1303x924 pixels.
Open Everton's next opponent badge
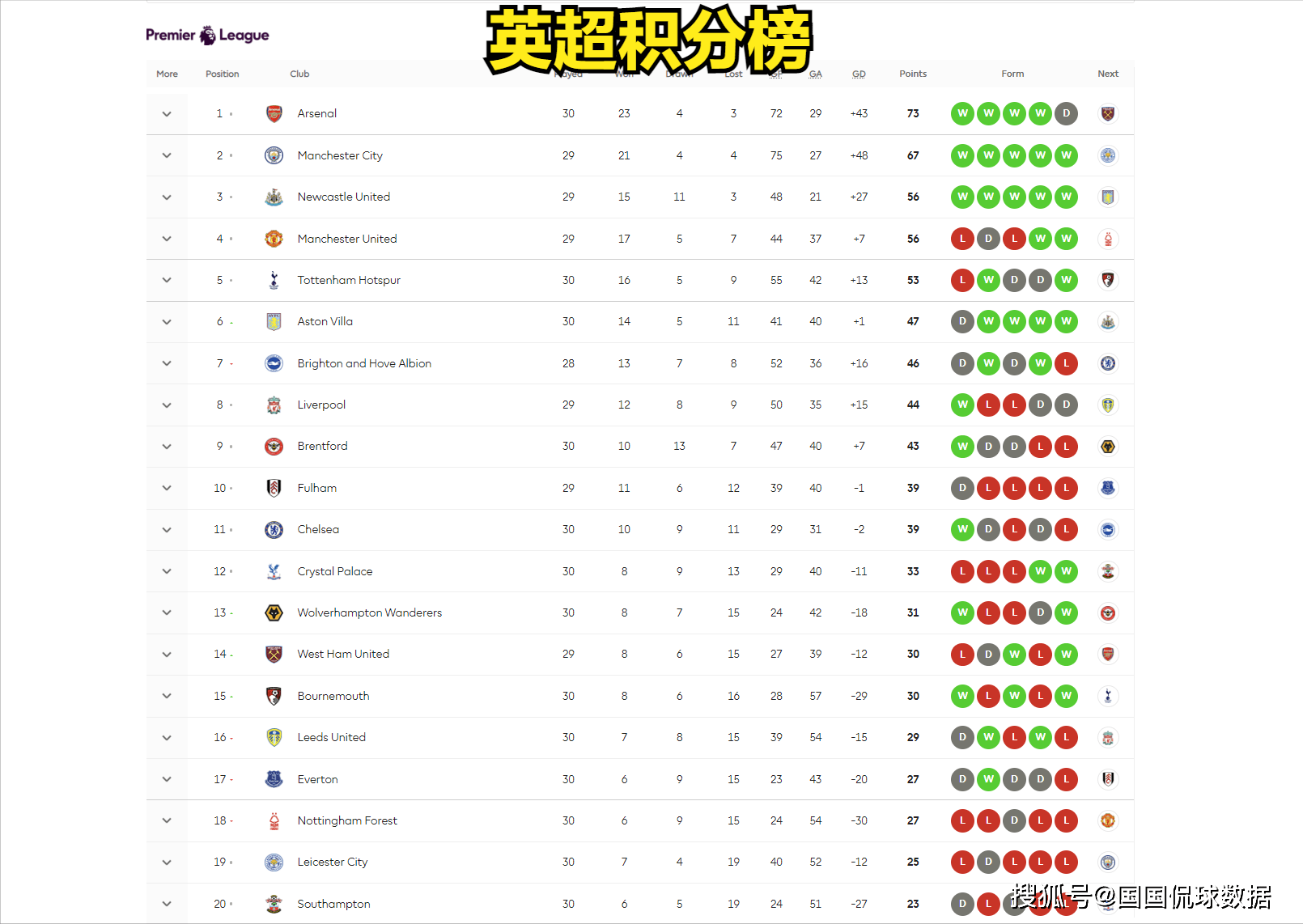coord(1108,779)
